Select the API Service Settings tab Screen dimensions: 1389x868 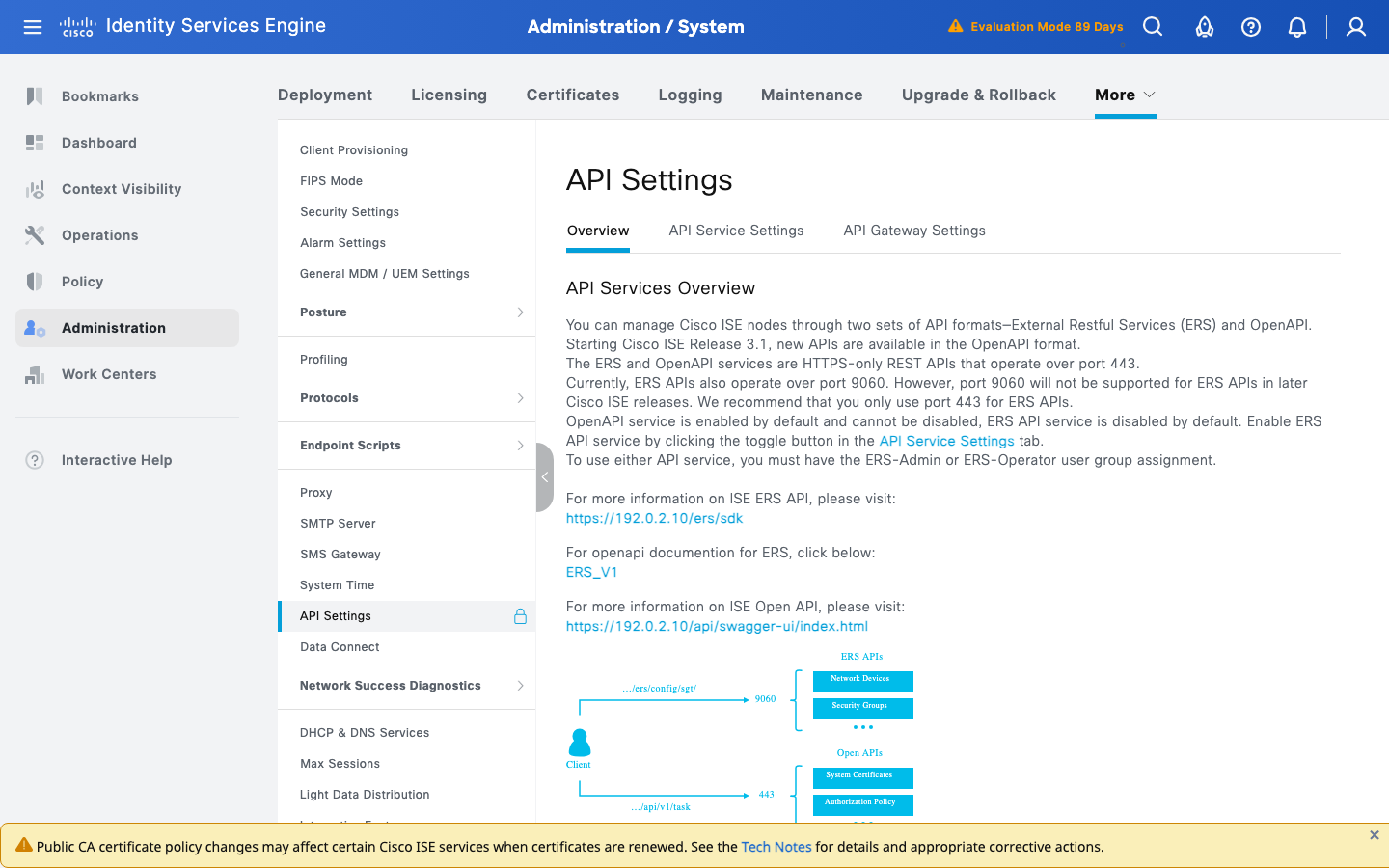(736, 231)
